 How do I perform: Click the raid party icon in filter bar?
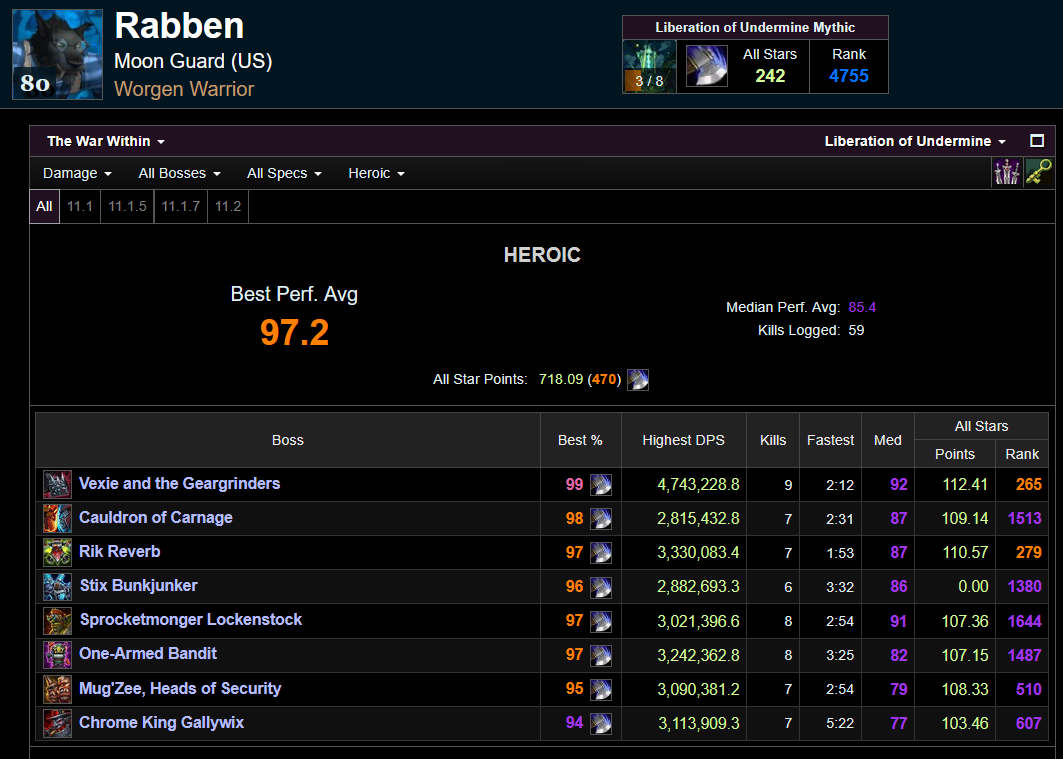point(1007,173)
